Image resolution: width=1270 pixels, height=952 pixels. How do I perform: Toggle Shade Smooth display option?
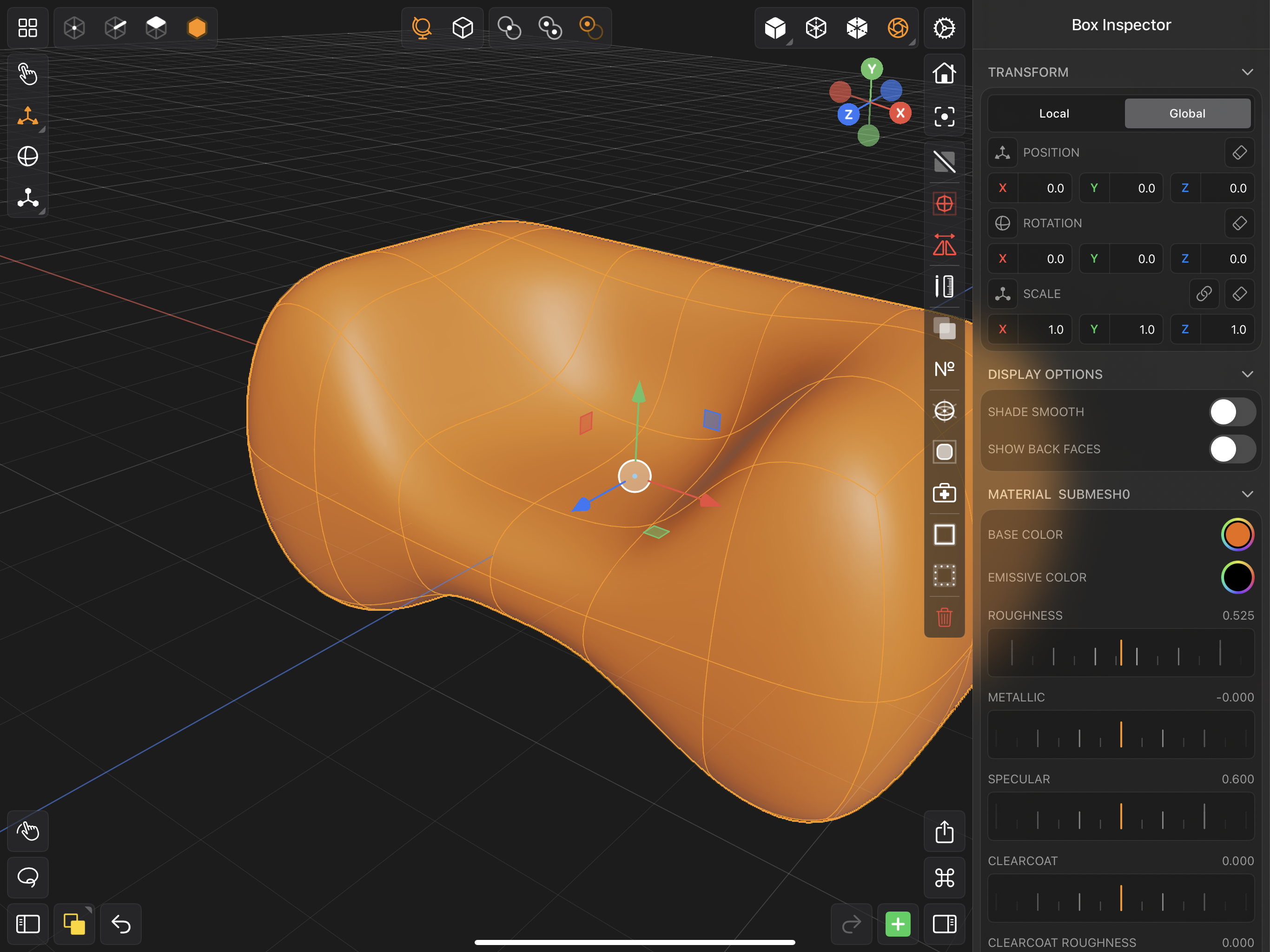pos(1229,411)
